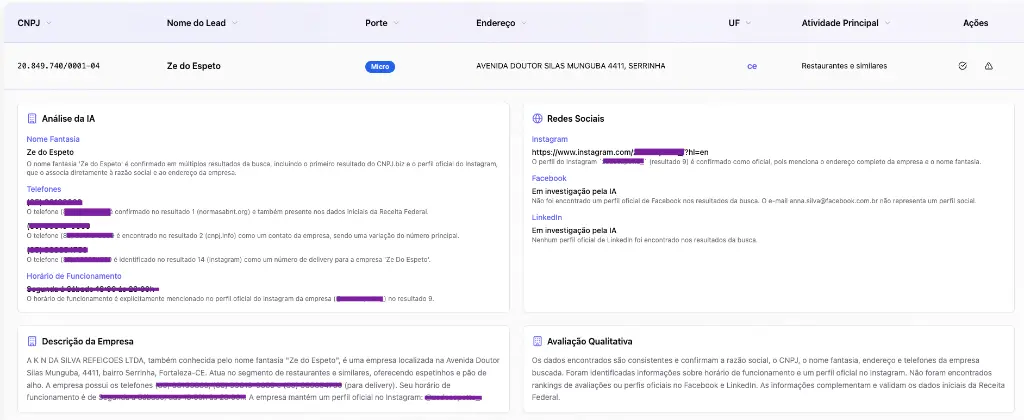Viewport: 1024px width, 420px height.
Task: Click the warning triangle icon in Ações
Action: [988, 66]
